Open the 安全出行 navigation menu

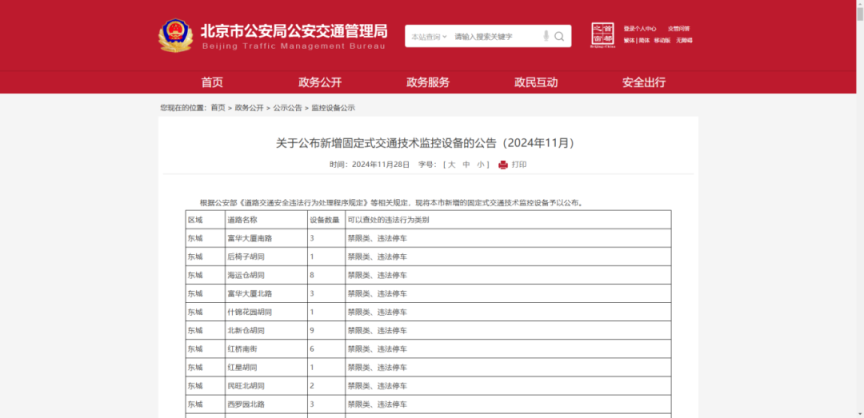(644, 82)
